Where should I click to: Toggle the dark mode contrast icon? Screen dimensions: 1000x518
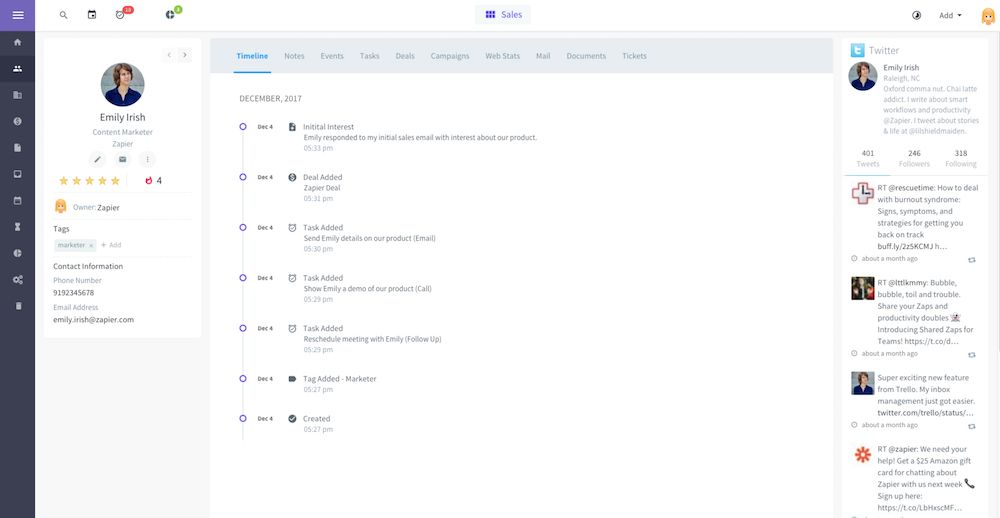coord(917,15)
